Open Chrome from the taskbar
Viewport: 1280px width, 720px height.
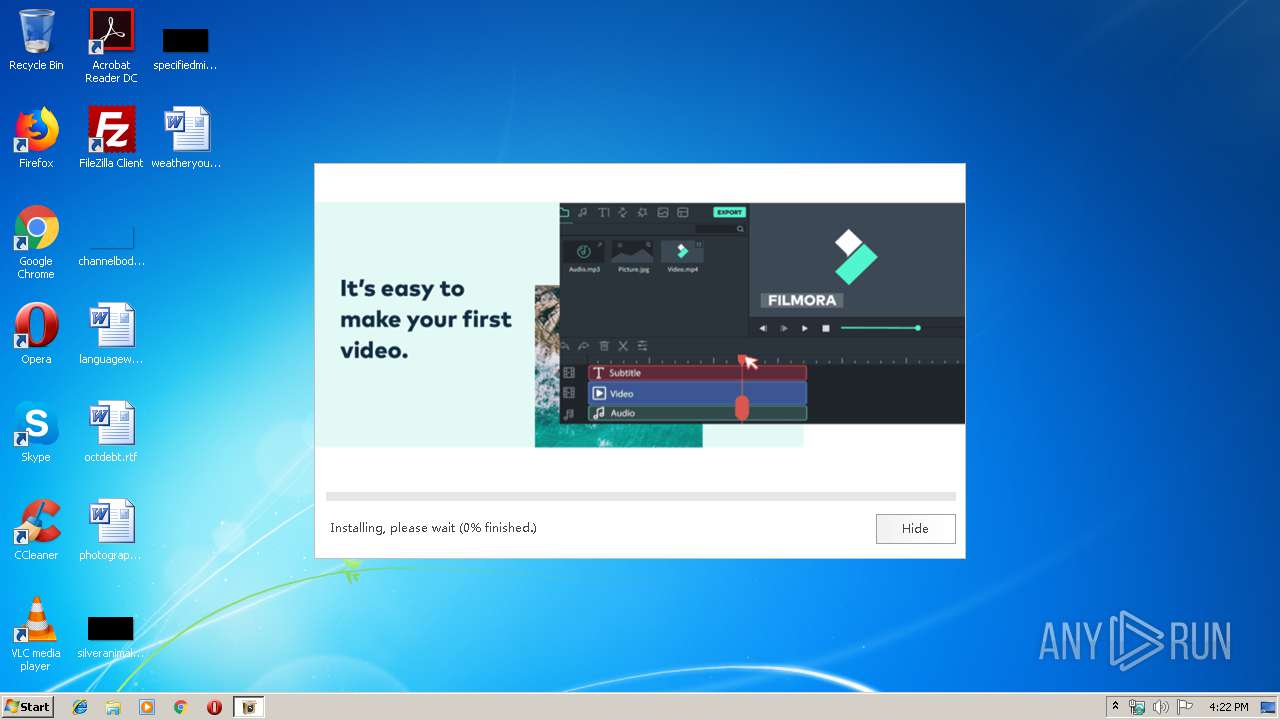point(181,707)
